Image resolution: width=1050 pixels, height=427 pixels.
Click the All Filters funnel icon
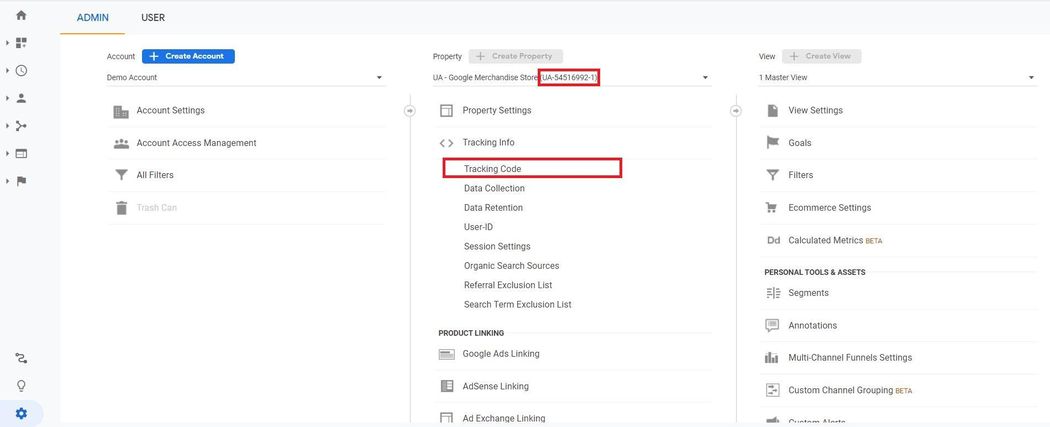pos(121,175)
